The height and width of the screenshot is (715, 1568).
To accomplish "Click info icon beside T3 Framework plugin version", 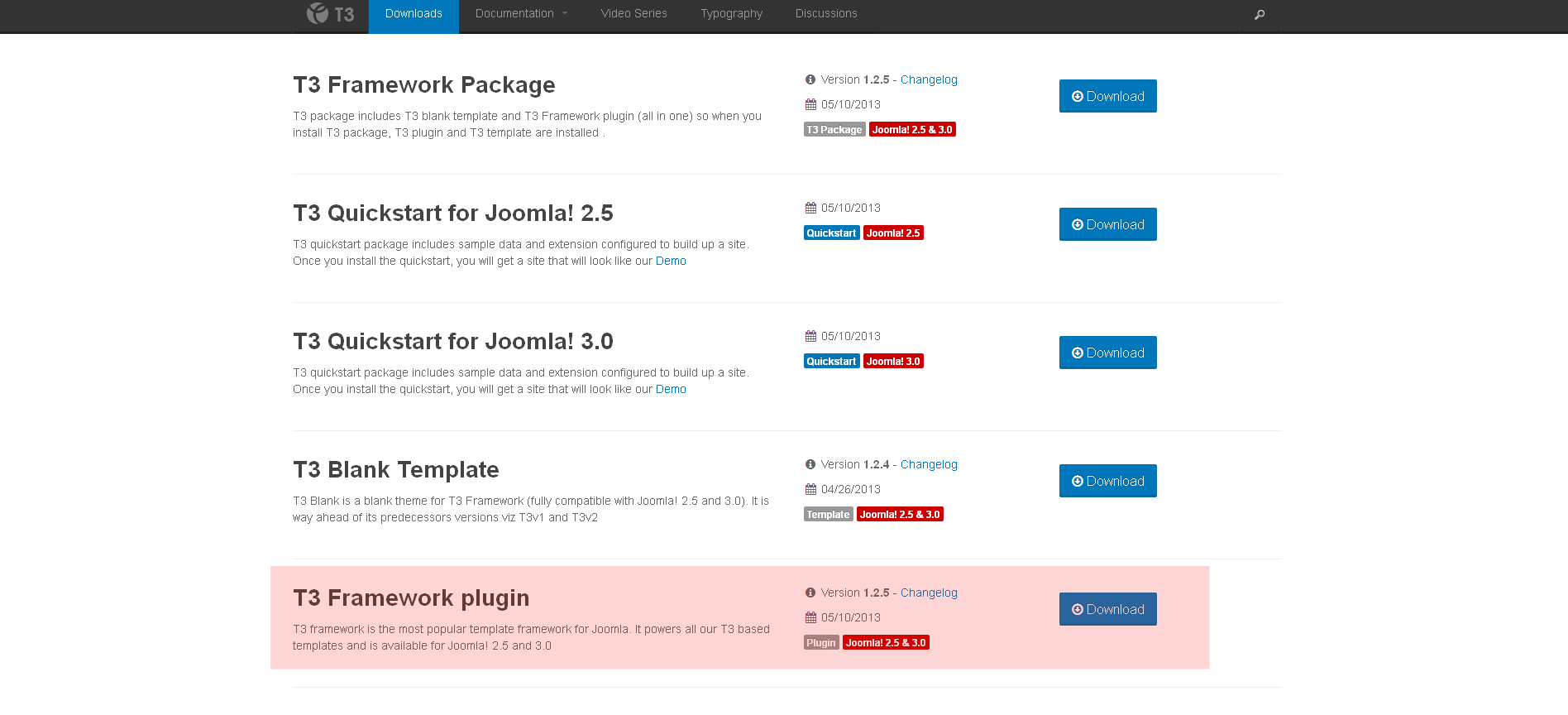I will (x=810, y=593).
